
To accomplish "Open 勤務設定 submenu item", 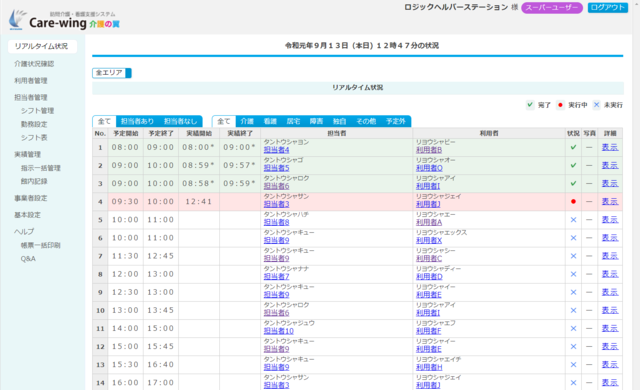I will [34, 124].
